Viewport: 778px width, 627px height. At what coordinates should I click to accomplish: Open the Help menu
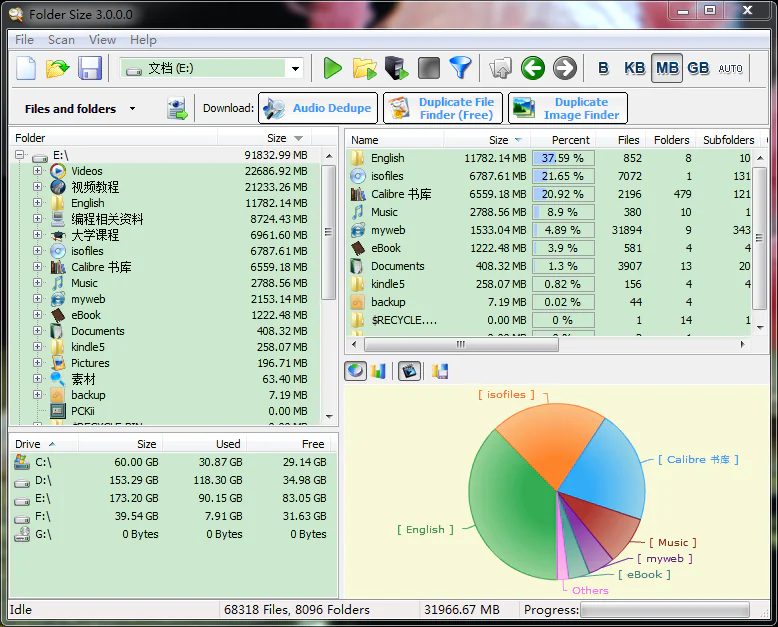[x=143, y=40]
